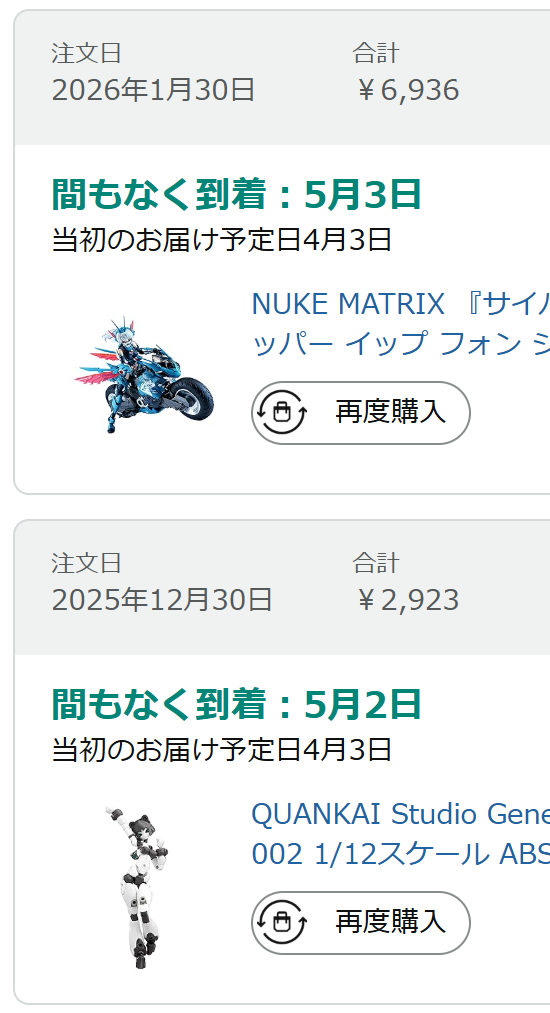Click the repurchase cart icon for QUANKAI order
Viewport: 550px width, 1013px height.
pyautogui.click(x=282, y=923)
